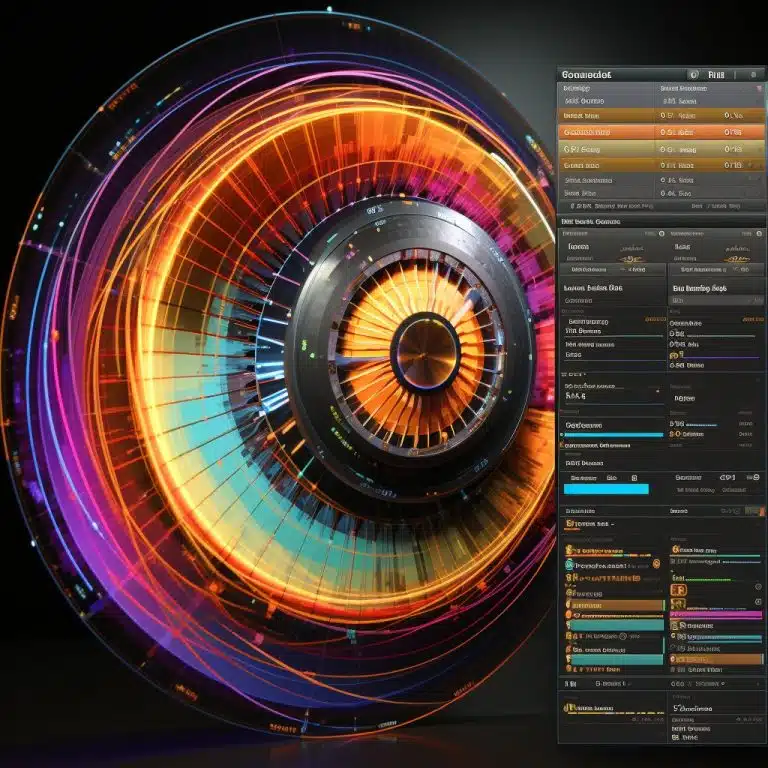Screen dimensions: 768x768
Task: Click the brown bar in the left list
Action: 617,605
